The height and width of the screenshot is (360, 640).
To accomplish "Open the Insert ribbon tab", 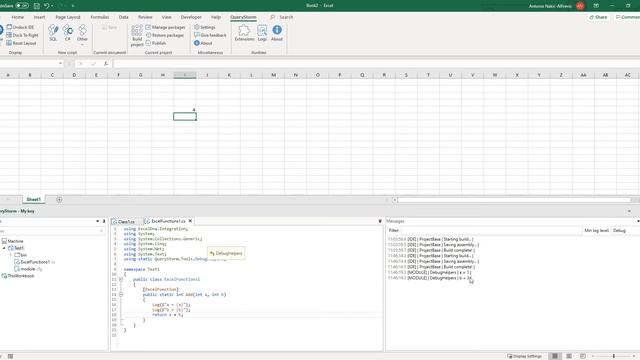I will coord(40,17).
